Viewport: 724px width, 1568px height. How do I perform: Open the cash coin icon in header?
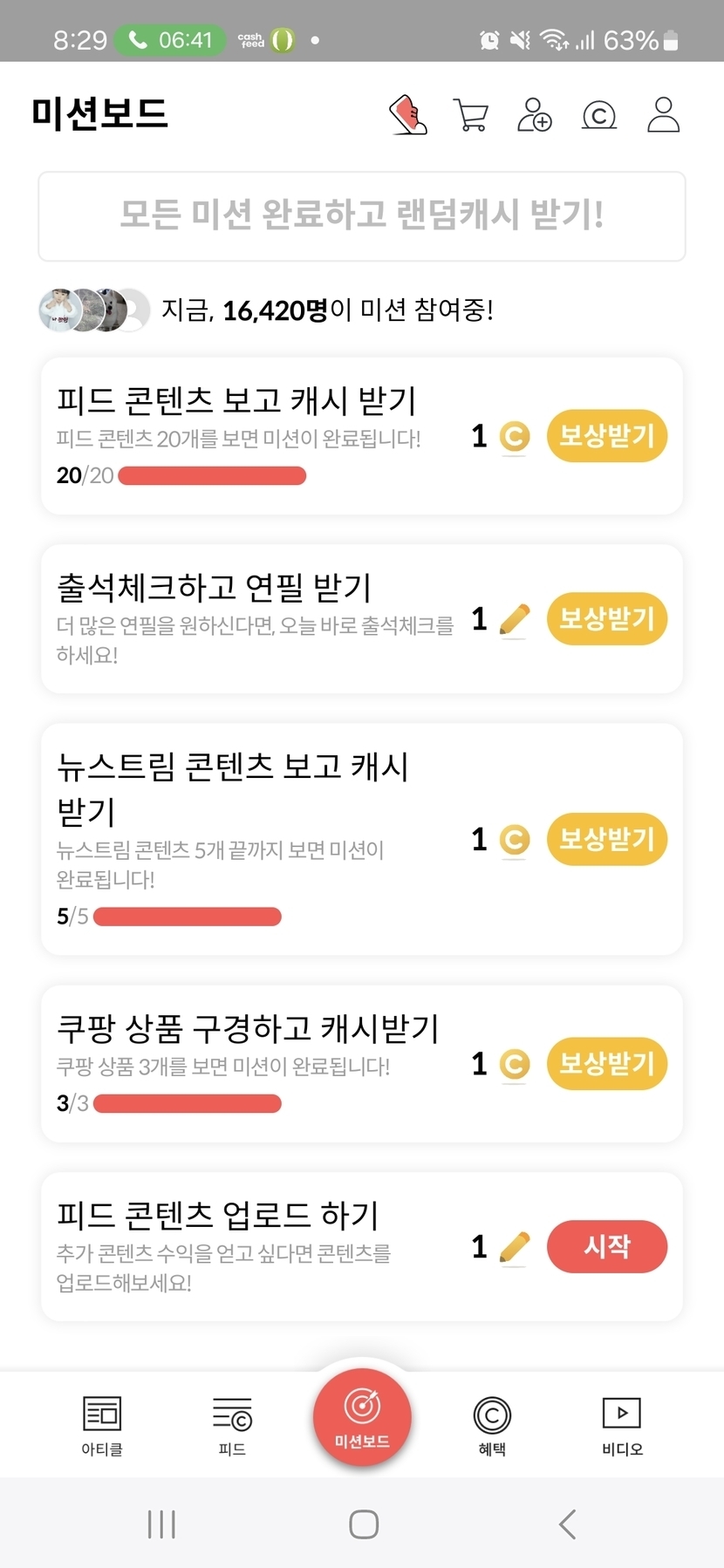point(599,114)
